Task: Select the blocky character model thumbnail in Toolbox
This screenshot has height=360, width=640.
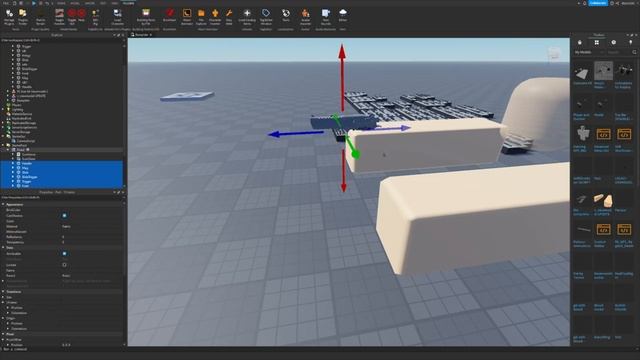Action: [x=583, y=133]
